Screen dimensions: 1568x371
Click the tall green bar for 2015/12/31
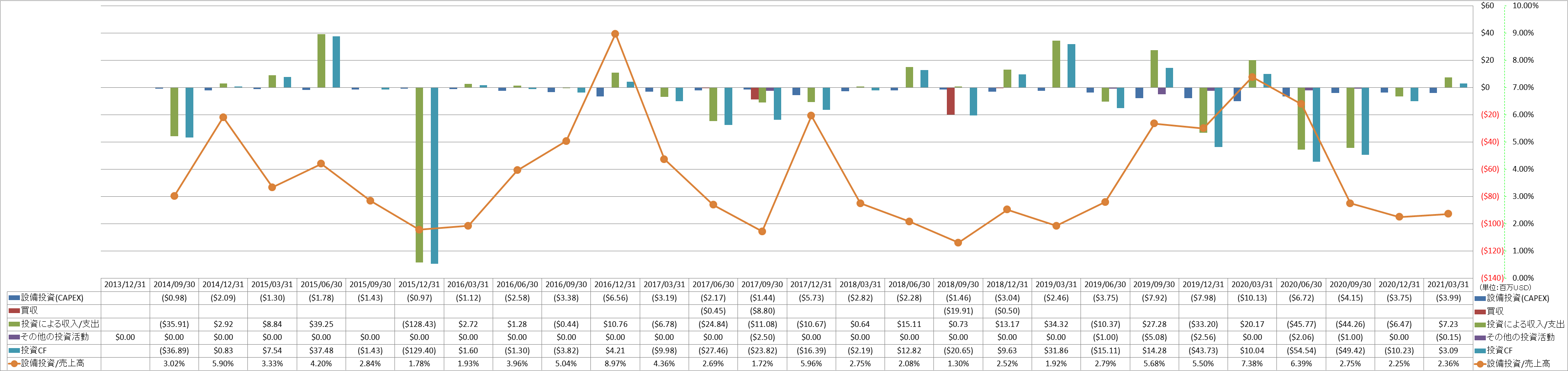(x=420, y=175)
